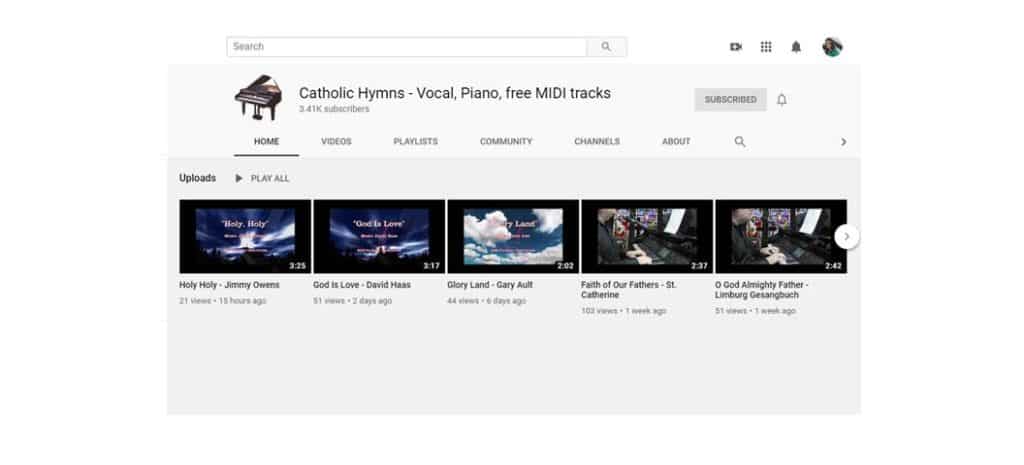This screenshot has width=1024, height=465.
Task: Click title God Is Love - David Haas
Action: point(362,285)
